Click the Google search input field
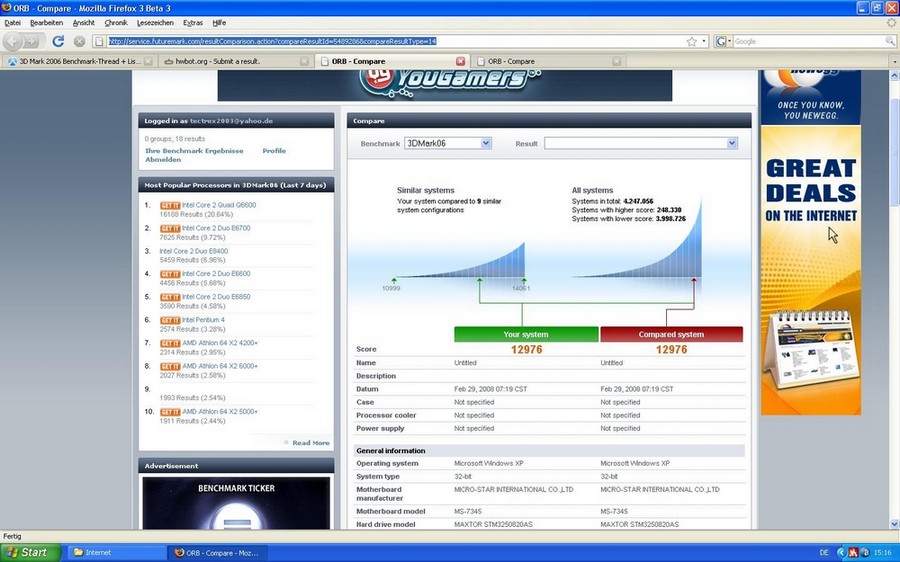This screenshot has width=900, height=562. tap(808, 41)
